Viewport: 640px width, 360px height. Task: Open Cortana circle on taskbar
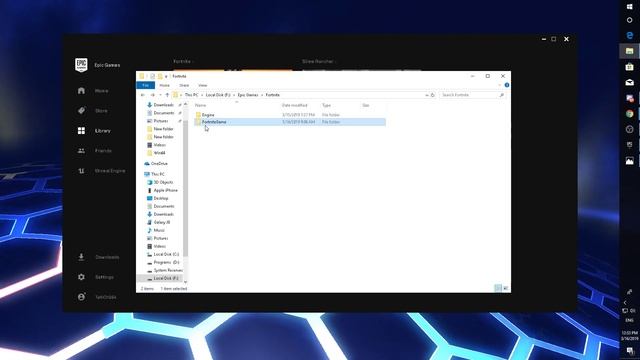[x=629, y=20]
